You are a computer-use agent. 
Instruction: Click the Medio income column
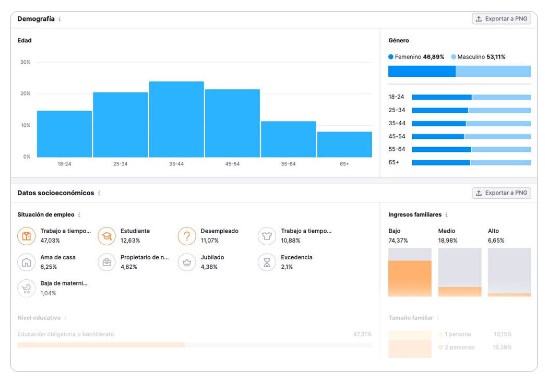(459, 272)
